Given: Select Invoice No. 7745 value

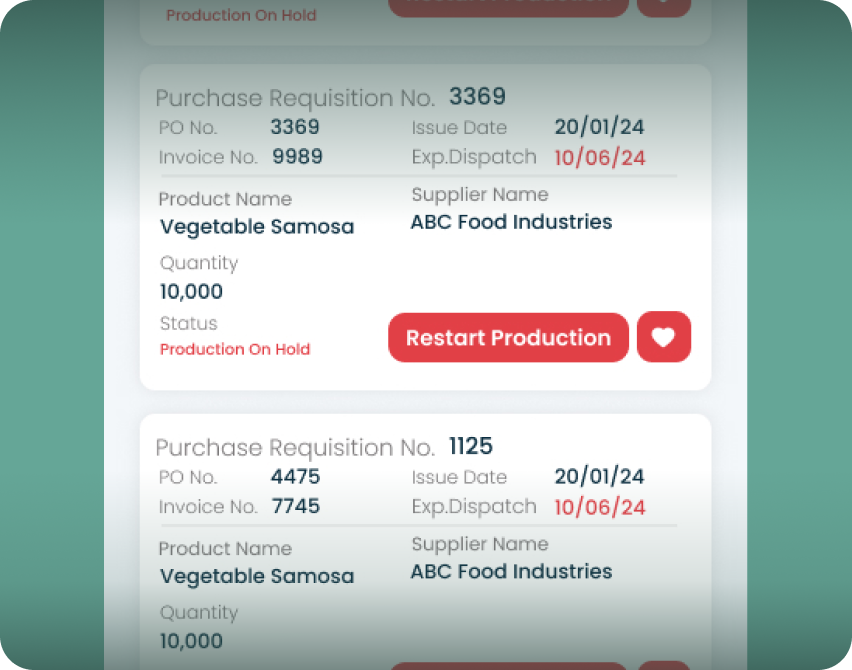Looking at the screenshot, I should click(296, 507).
